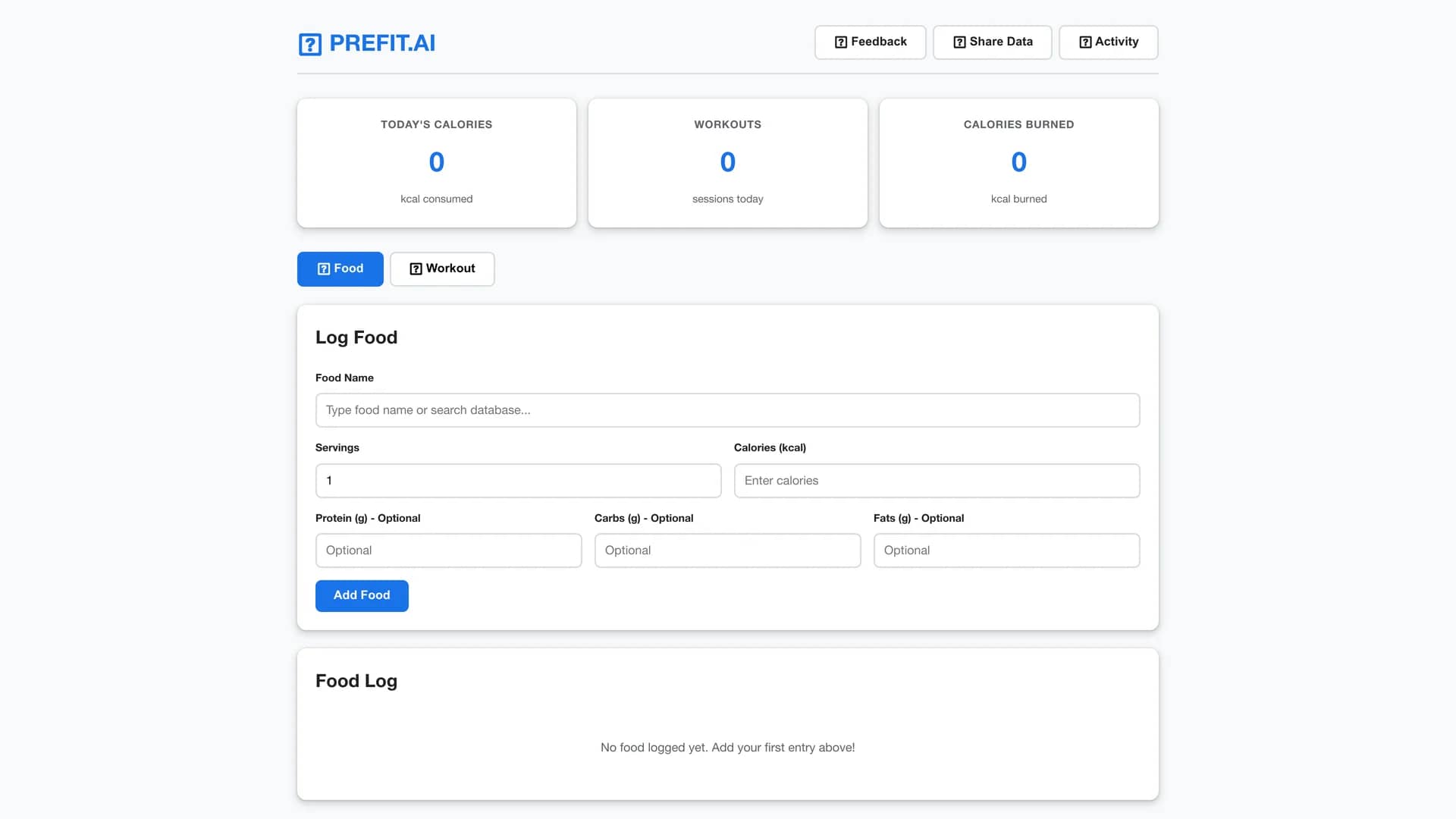The width and height of the screenshot is (1456, 819).
Task: Switch to the Food tab
Action: click(x=340, y=269)
